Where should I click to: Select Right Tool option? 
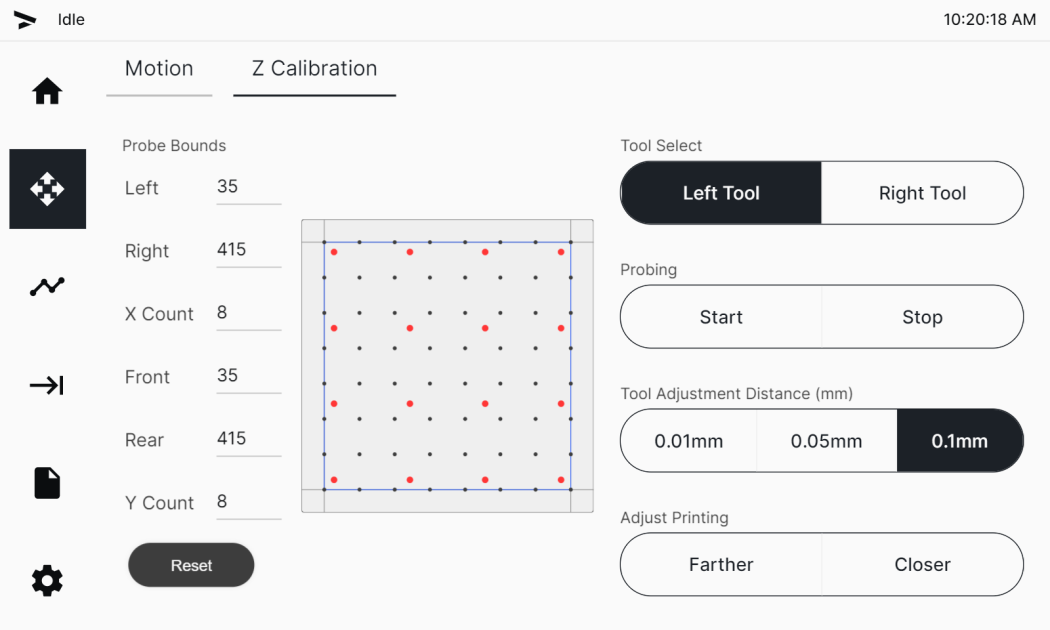pos(922,193)
